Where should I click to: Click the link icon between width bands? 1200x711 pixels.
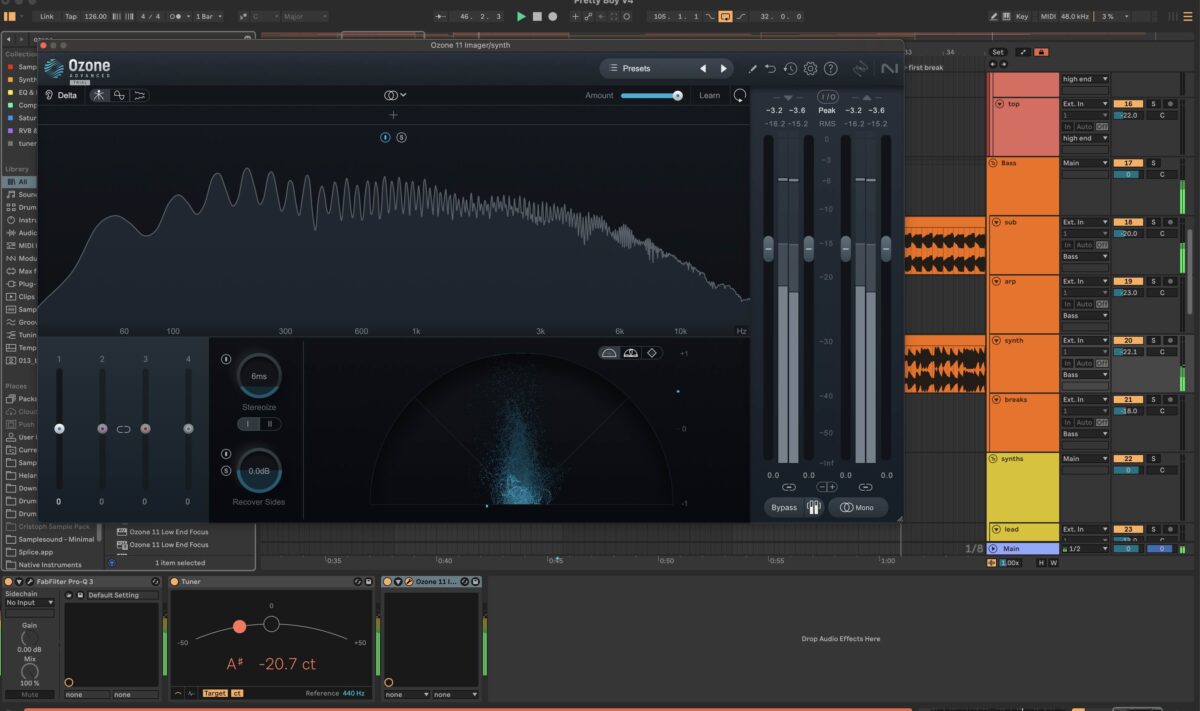click(123, 429)
